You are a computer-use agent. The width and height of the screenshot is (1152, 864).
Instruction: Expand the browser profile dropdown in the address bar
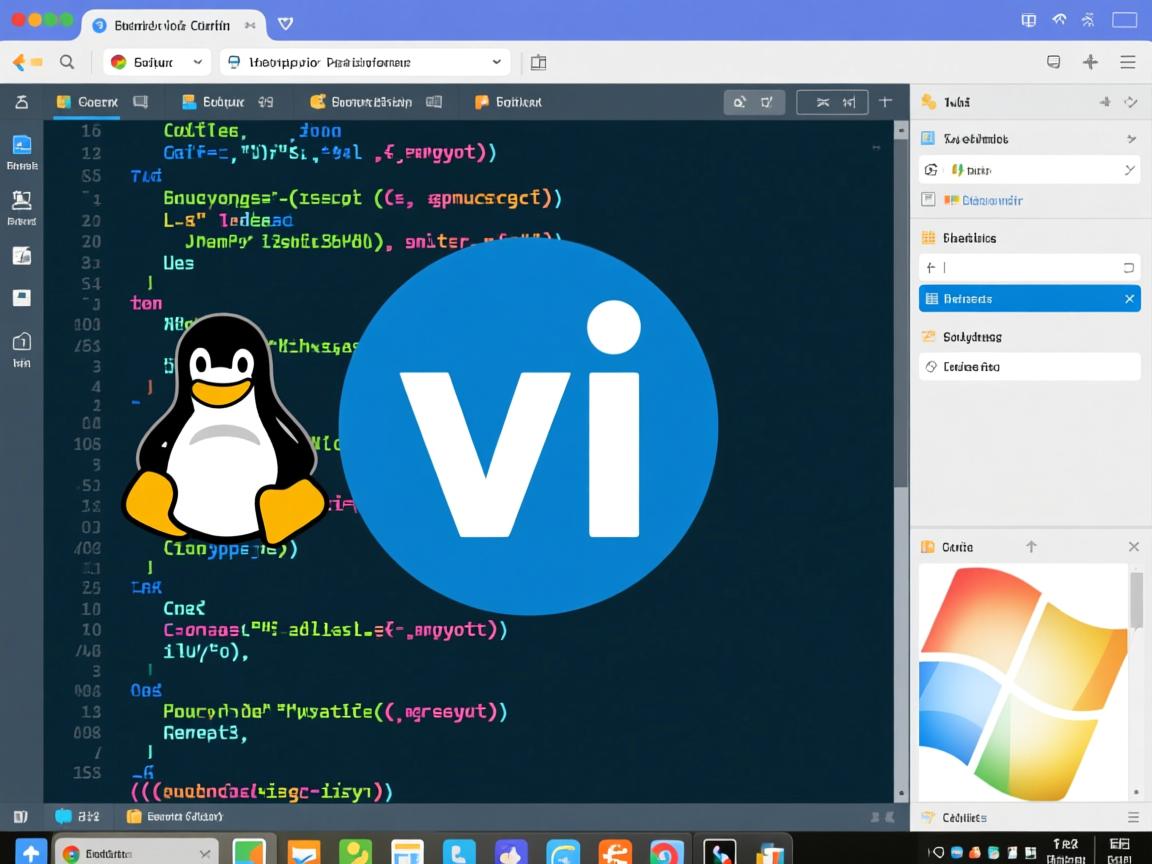[197, 62]
